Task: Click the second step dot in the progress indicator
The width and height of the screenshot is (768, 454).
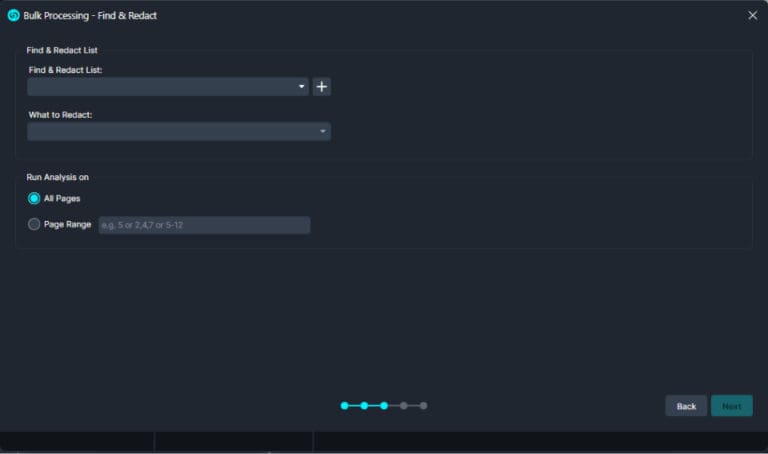Action: click(364, 406)
